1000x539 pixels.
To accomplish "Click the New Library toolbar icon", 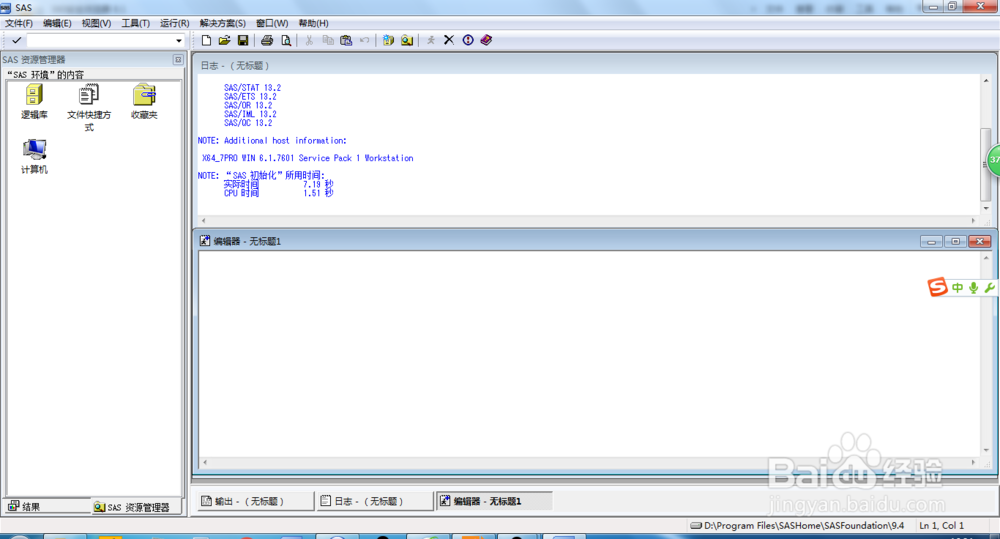I will coord(388,40).
